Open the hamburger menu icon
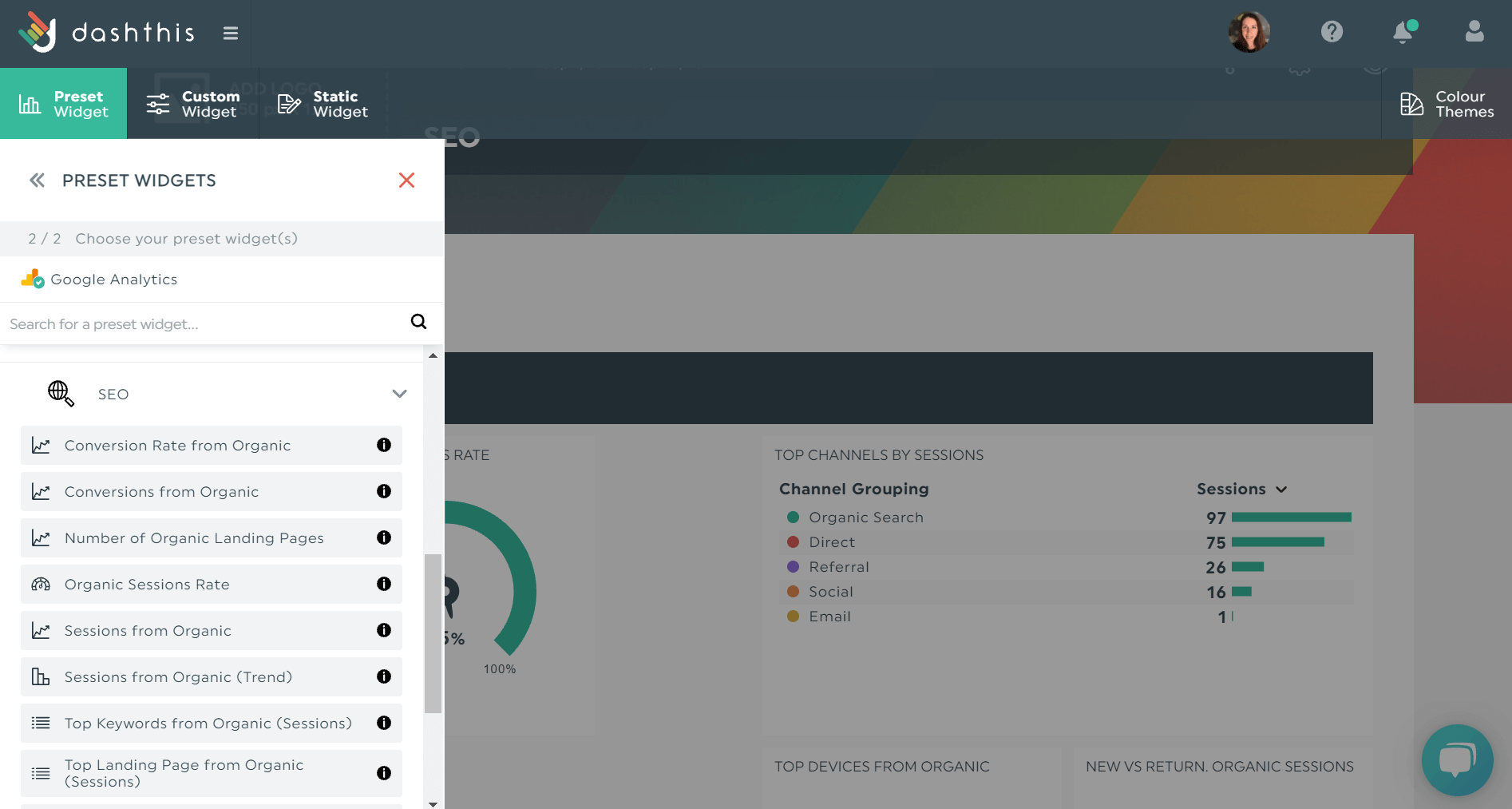This screenshot has width=1512, height=809. pyautogui.click(x=231, y=33)
